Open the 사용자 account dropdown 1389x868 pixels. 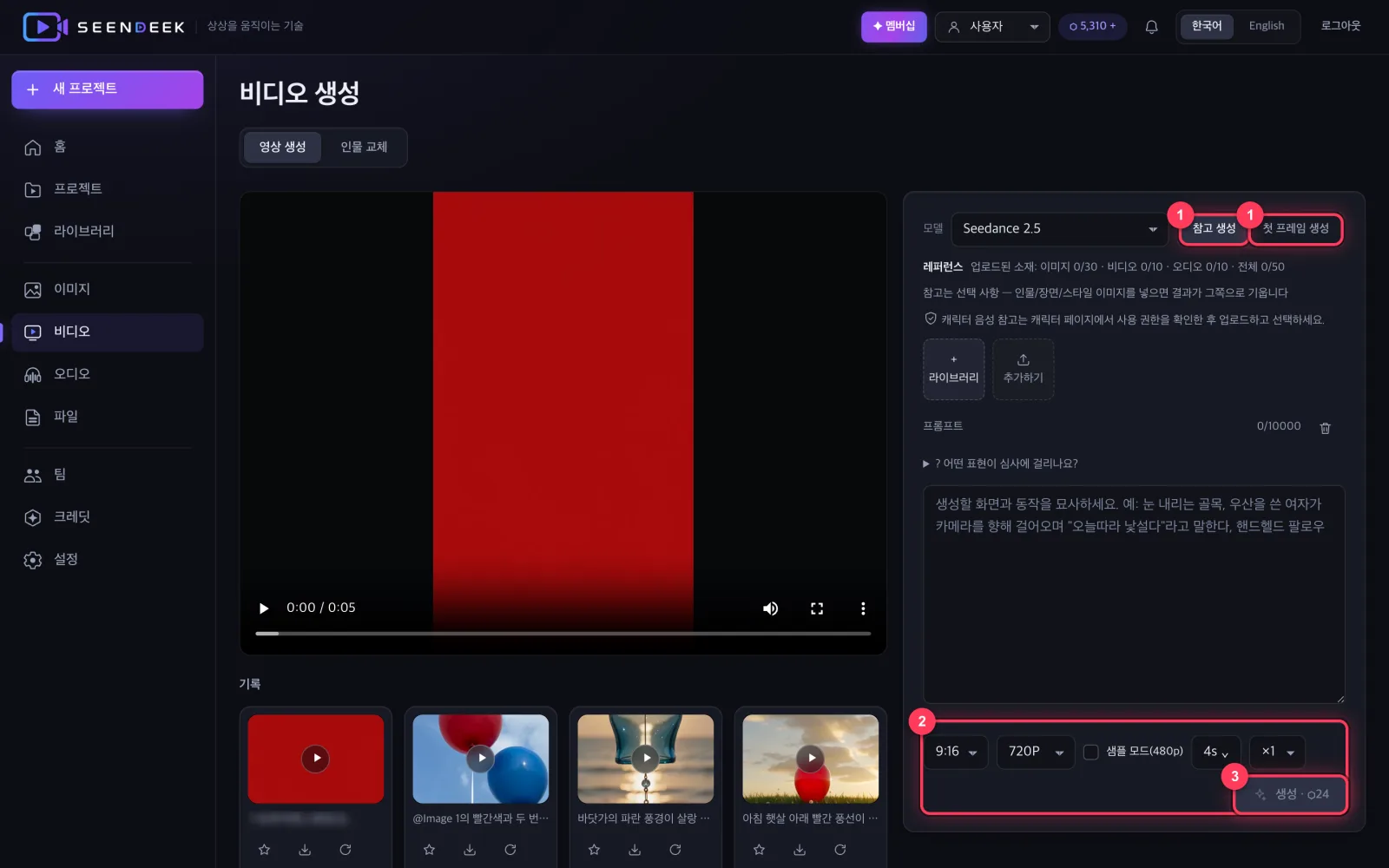[992, 27]
